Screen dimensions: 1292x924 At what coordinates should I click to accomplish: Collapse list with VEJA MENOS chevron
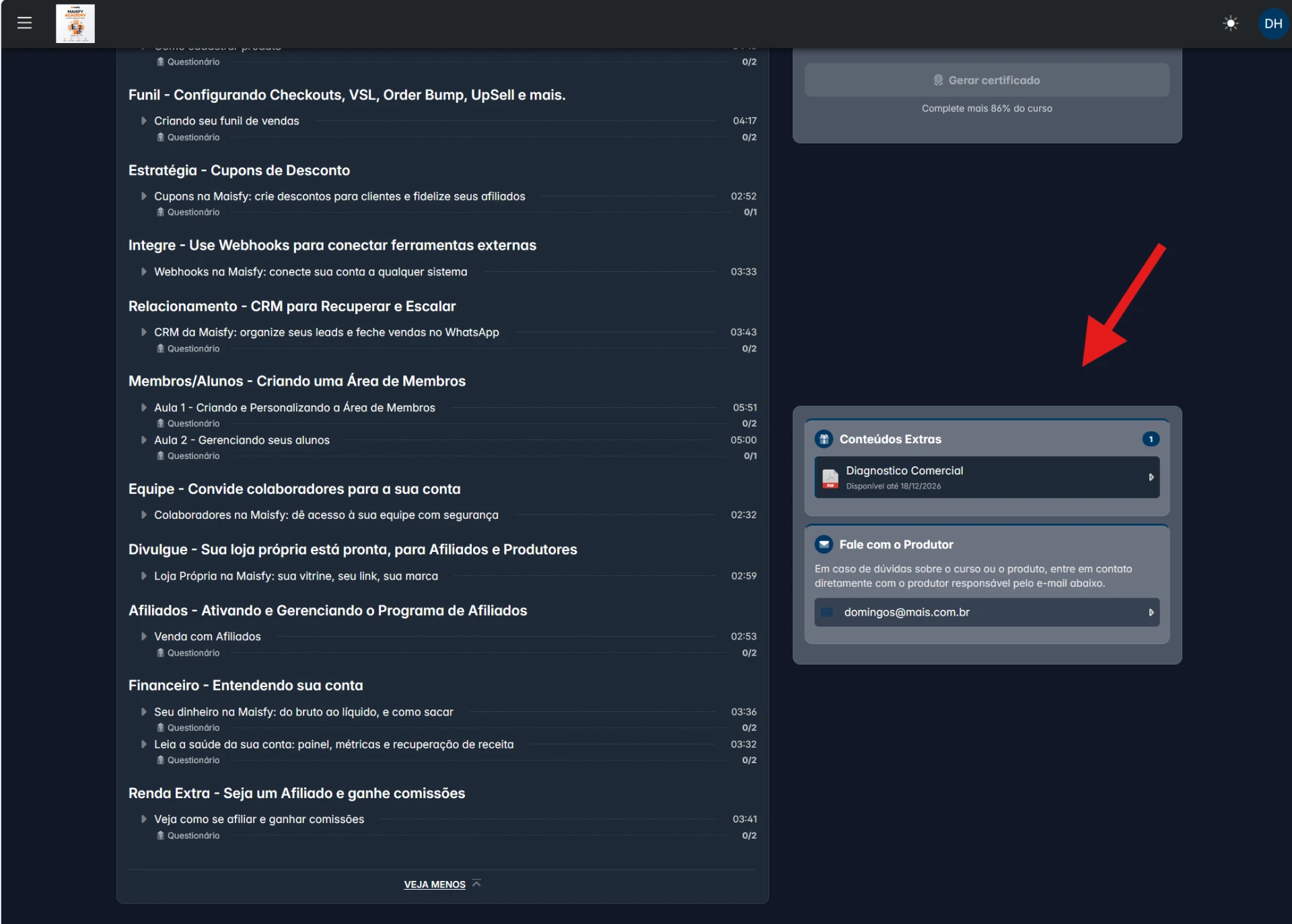point(476,884)
